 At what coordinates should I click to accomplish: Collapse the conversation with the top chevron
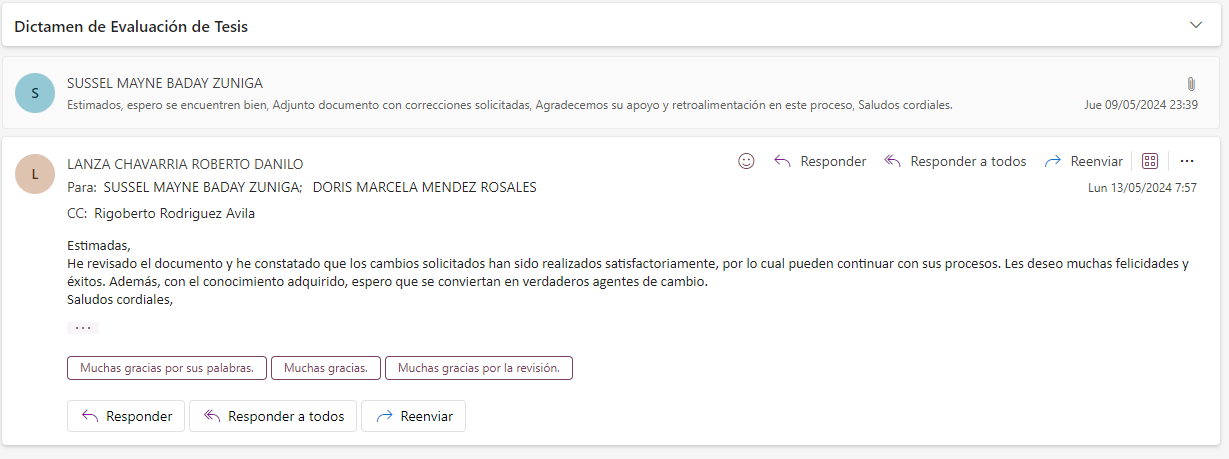(1196, 26)
